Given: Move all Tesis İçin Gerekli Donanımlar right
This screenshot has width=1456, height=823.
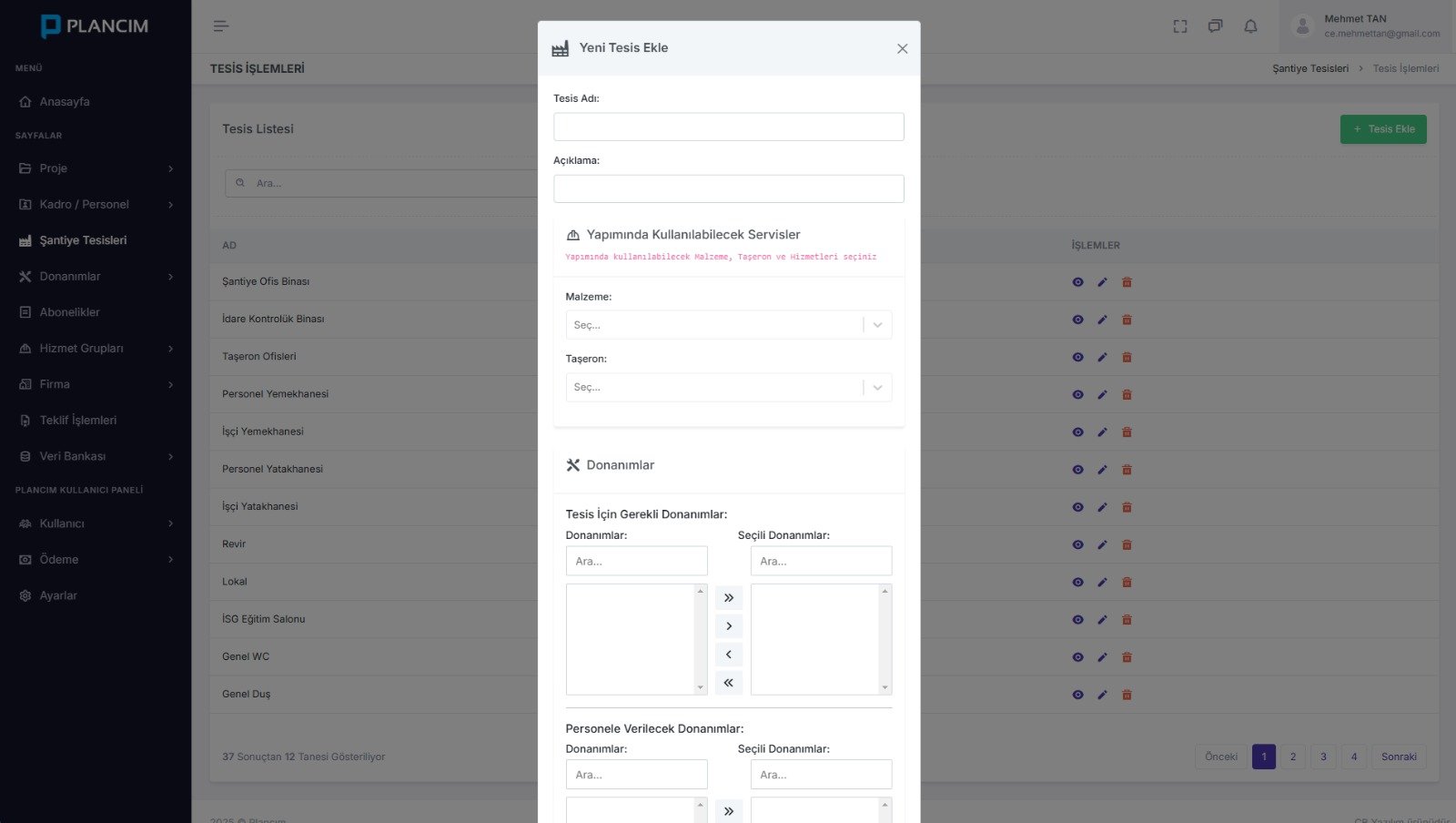Looking at the screenshot, I should [729, 598].
